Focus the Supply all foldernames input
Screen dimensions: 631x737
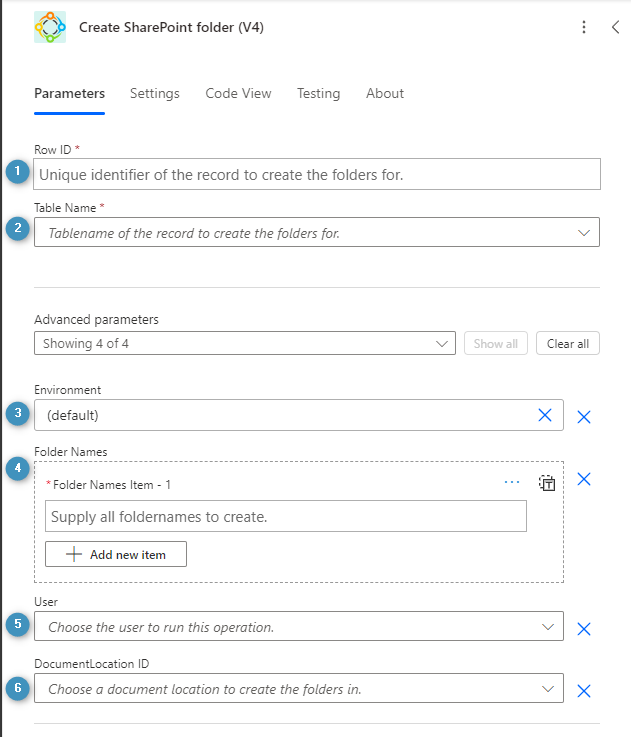286,516
